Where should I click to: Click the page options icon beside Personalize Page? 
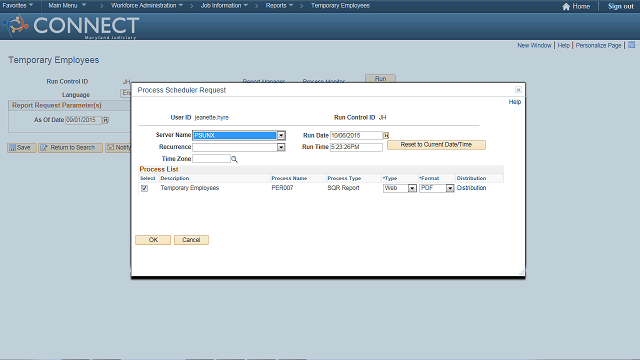click(x=631, y=45)
